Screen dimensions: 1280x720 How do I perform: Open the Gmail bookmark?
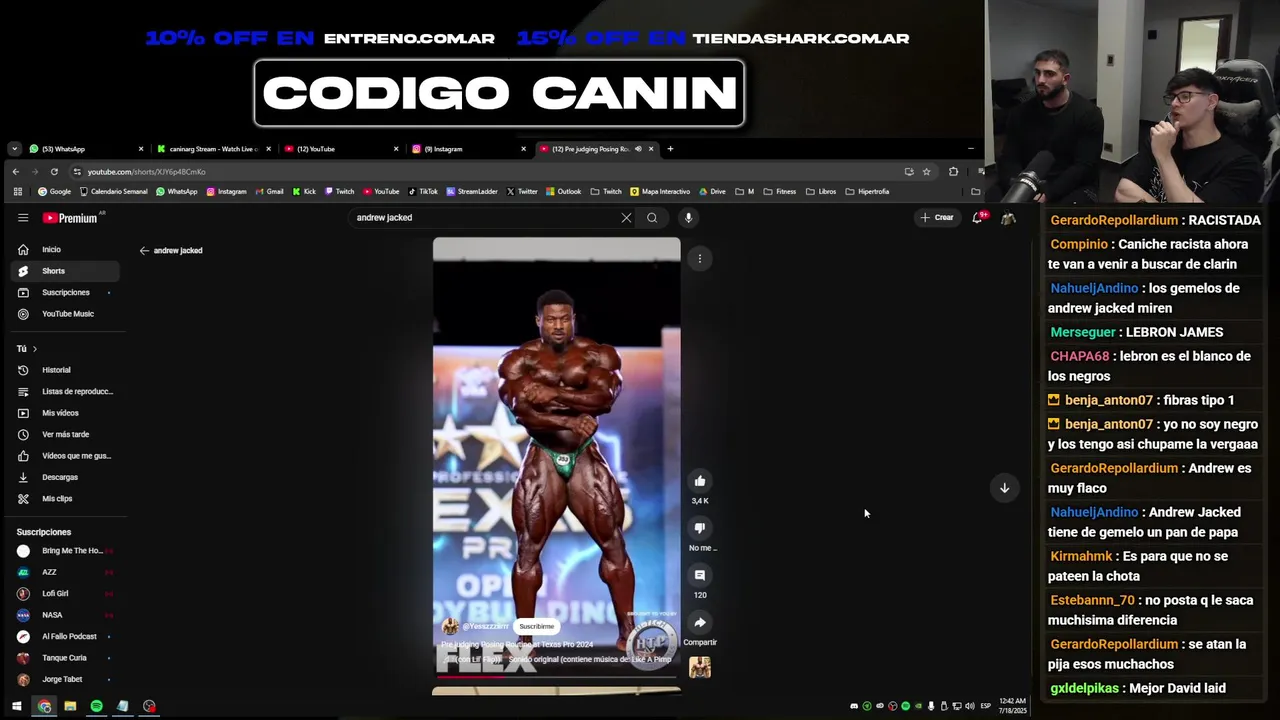(270, 191)
